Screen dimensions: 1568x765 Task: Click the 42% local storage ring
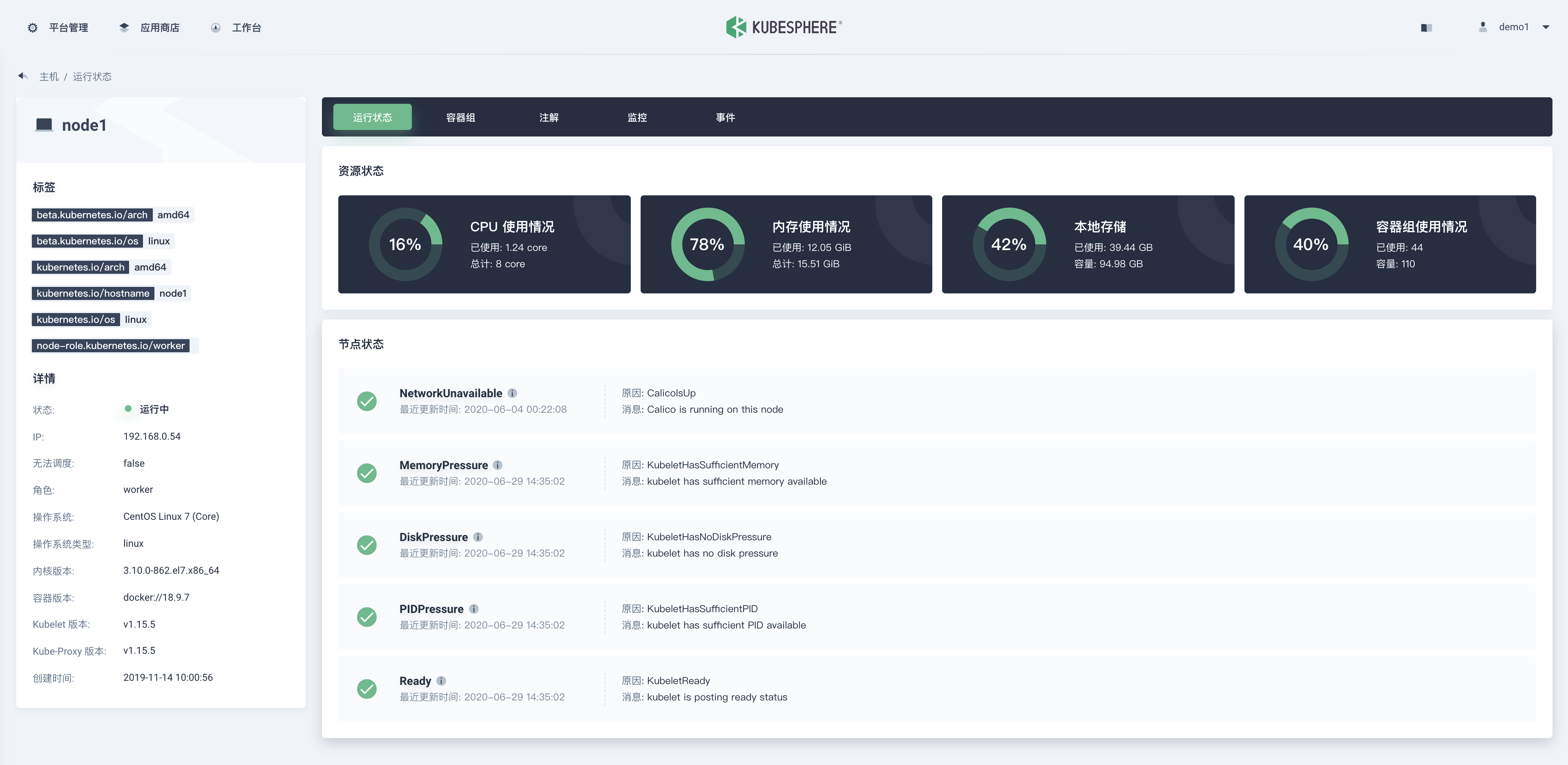[x=1009, y=244]
